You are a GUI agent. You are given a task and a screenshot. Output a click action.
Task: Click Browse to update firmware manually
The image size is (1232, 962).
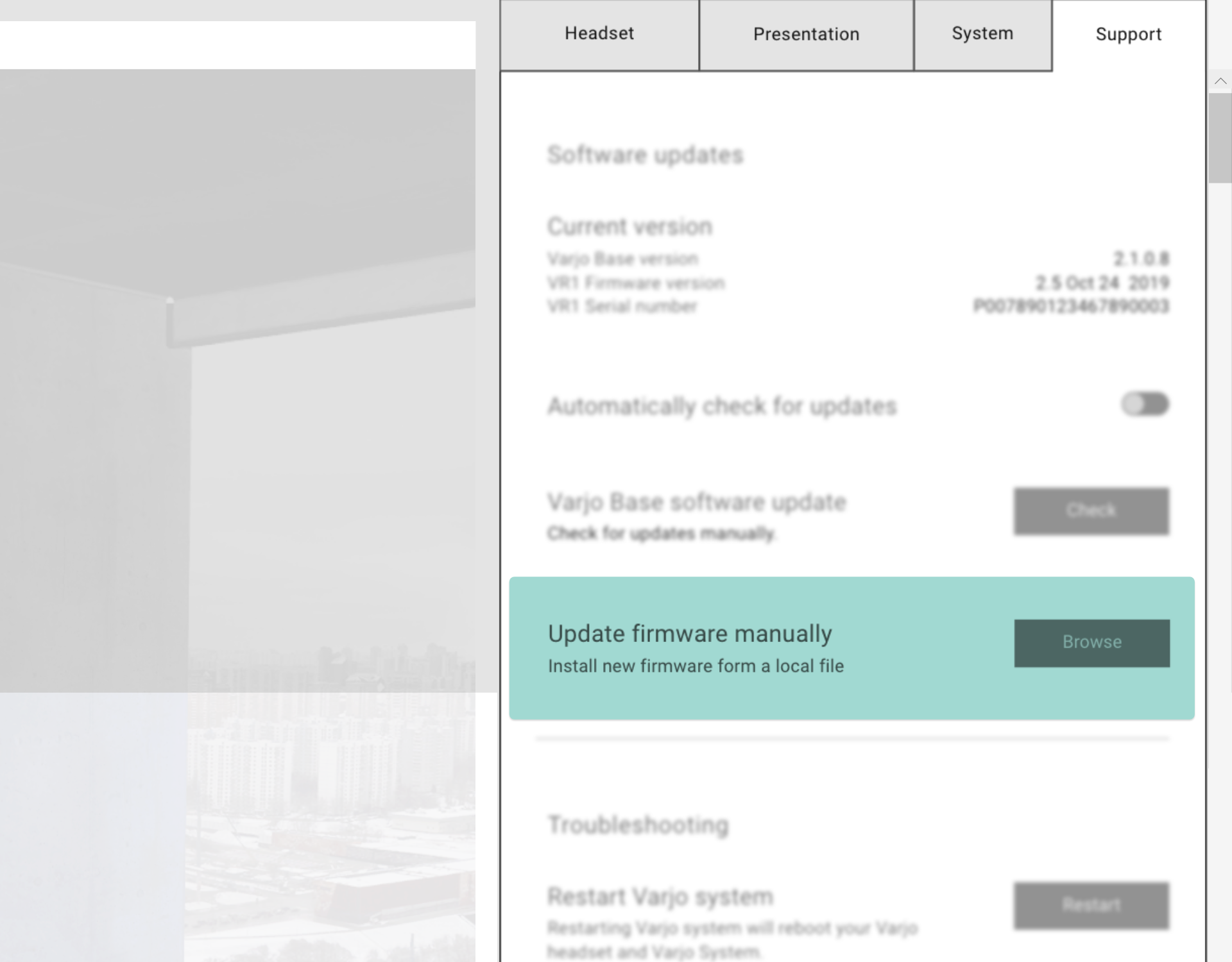[1091, 643]
